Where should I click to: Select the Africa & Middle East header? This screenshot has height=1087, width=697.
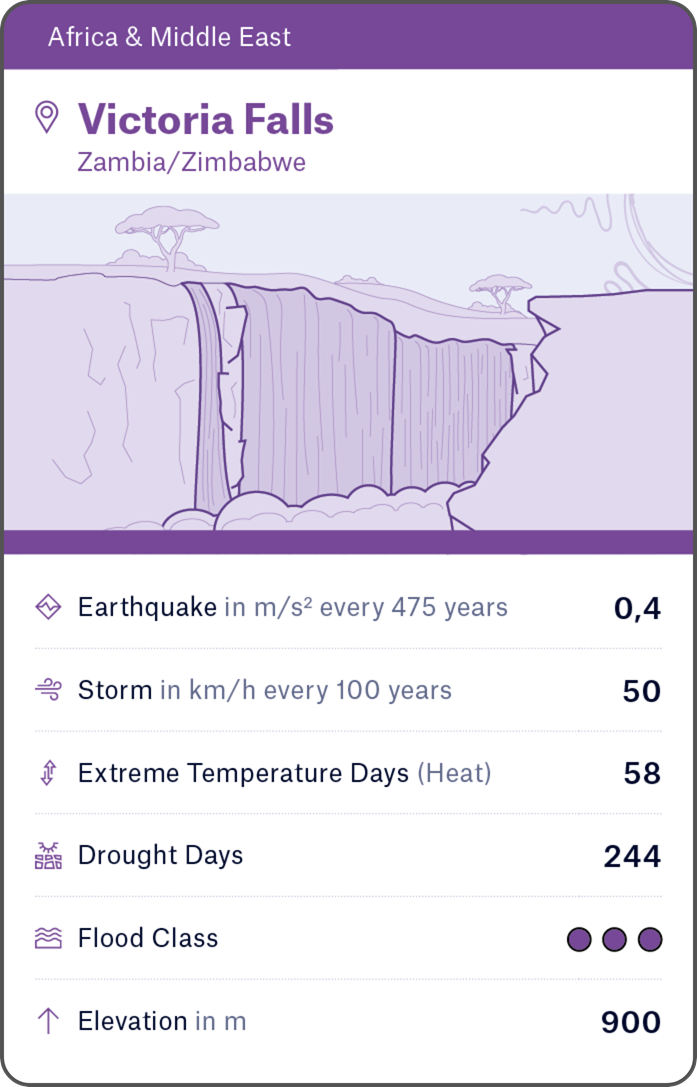[x=170, y=38]
